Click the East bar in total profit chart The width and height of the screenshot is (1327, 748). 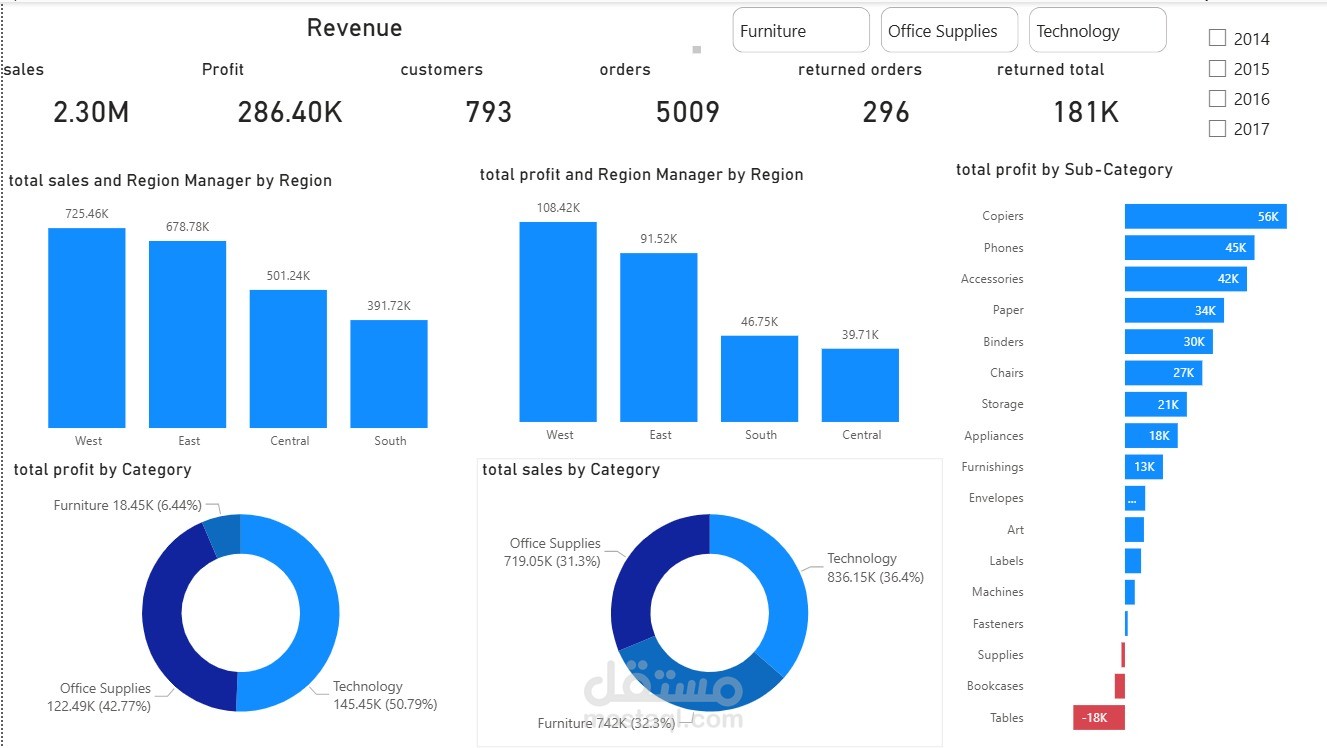pyautogui.click(x=659, y=337)
